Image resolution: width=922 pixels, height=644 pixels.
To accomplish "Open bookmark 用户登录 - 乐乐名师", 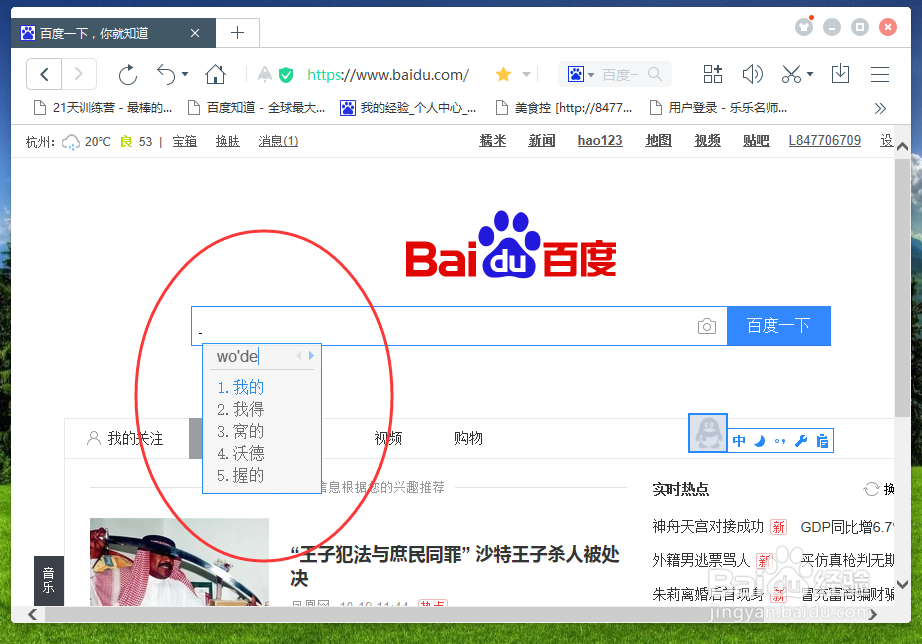I will tap(718, 108).
